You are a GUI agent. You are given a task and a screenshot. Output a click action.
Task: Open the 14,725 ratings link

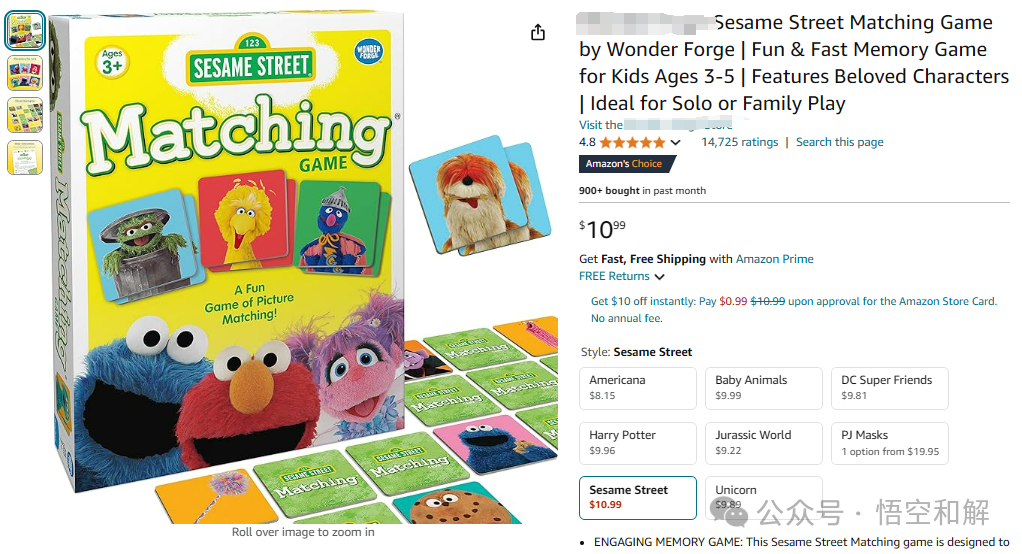pos(739,142)
